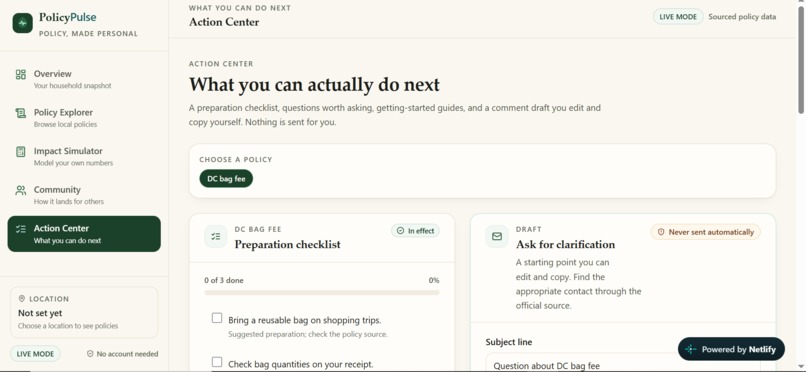
Task: Click the Action Center header title
Action: 224,22
